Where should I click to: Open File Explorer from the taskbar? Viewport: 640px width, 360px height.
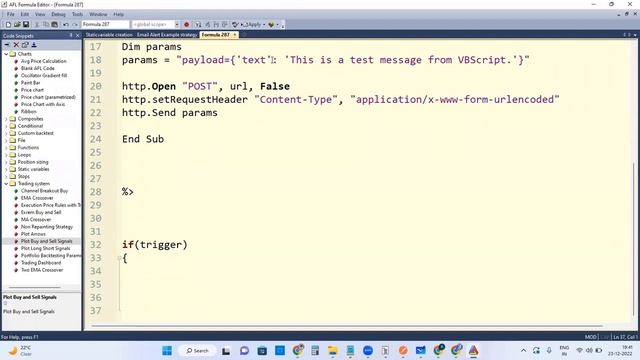point(333,351)
